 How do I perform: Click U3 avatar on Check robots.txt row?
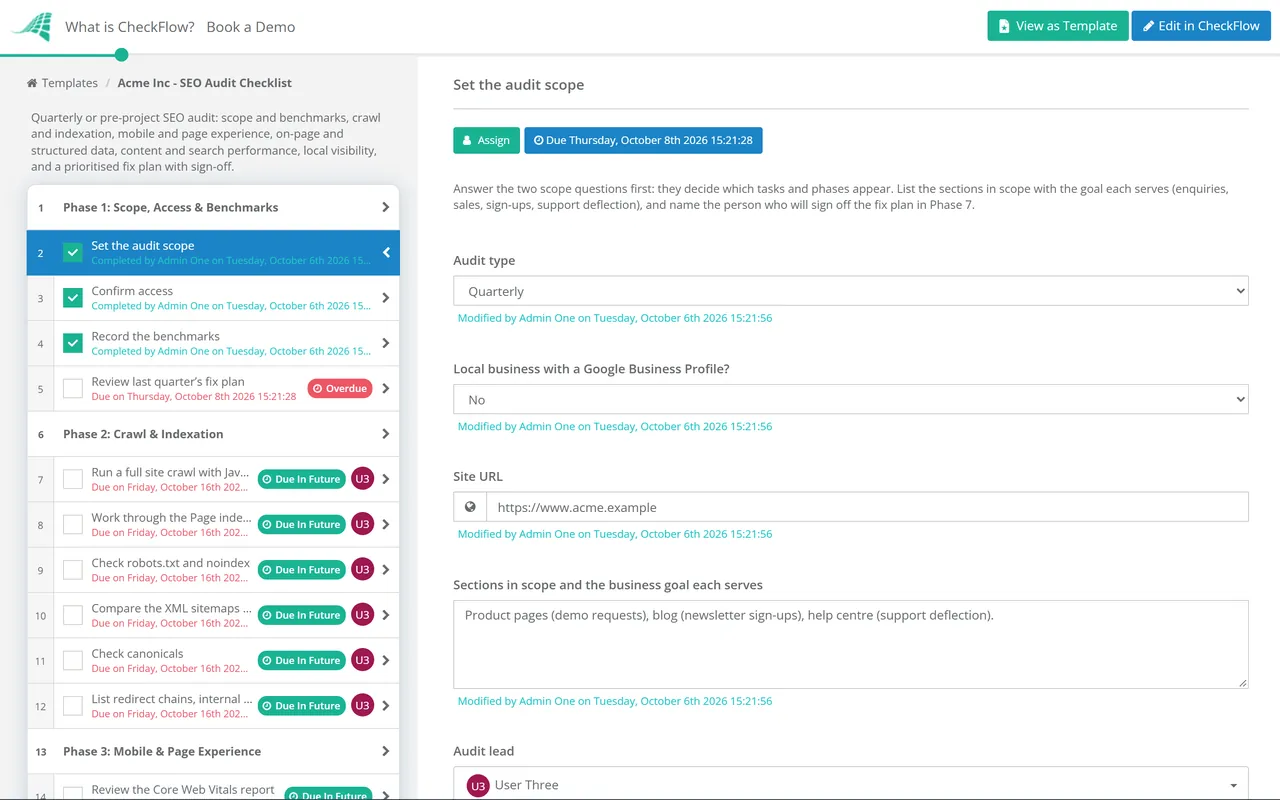[x=362, y=570]
